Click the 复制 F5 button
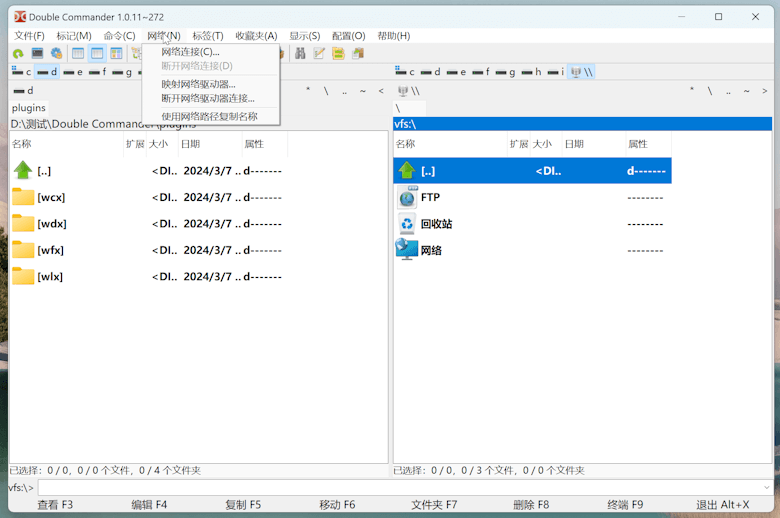The width and height of the screenshot is (780, 518). click(x=243, y=505)
